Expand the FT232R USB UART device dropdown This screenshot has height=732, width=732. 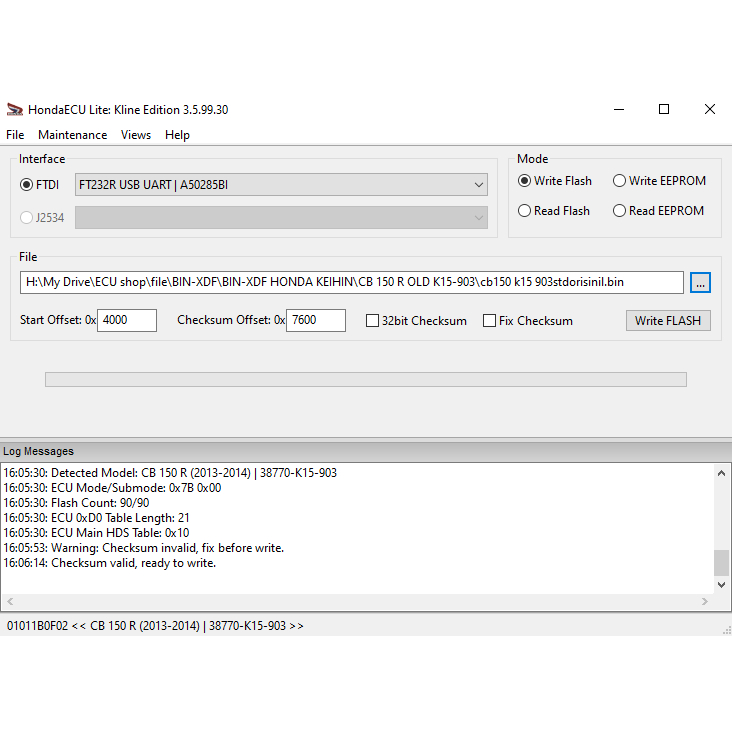point(478,185)
